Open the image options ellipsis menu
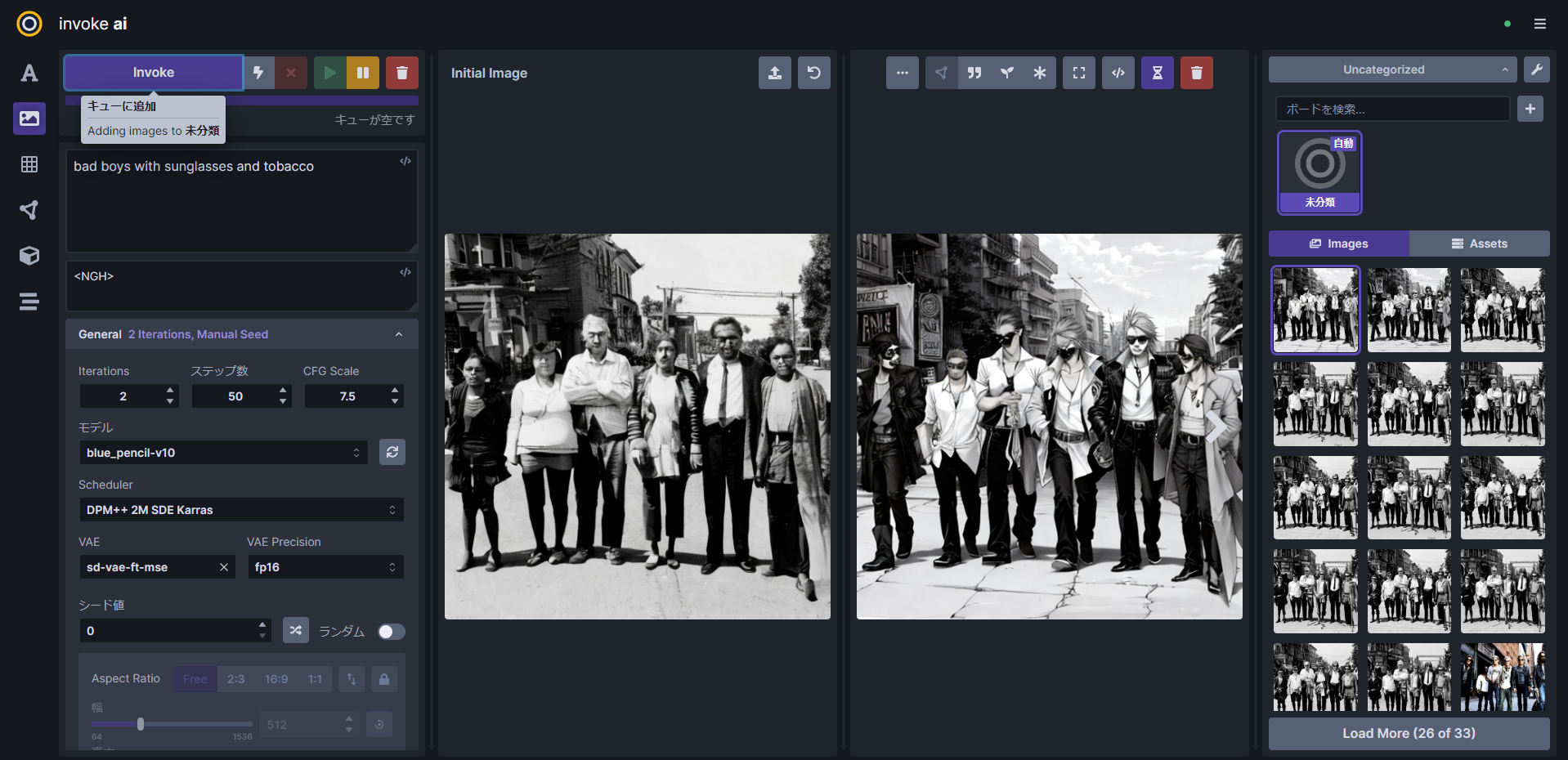Screen dimensions: 1568x760 (x=903, y=73)
